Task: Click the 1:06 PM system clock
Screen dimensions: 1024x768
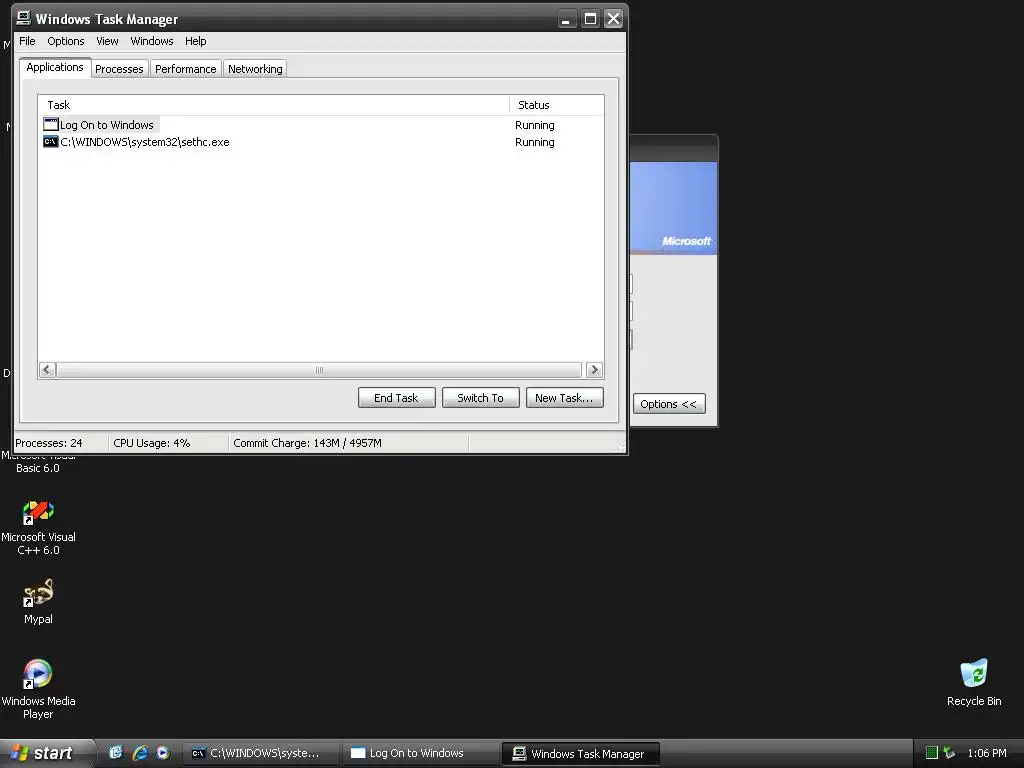Action: [x=987, y=753]
